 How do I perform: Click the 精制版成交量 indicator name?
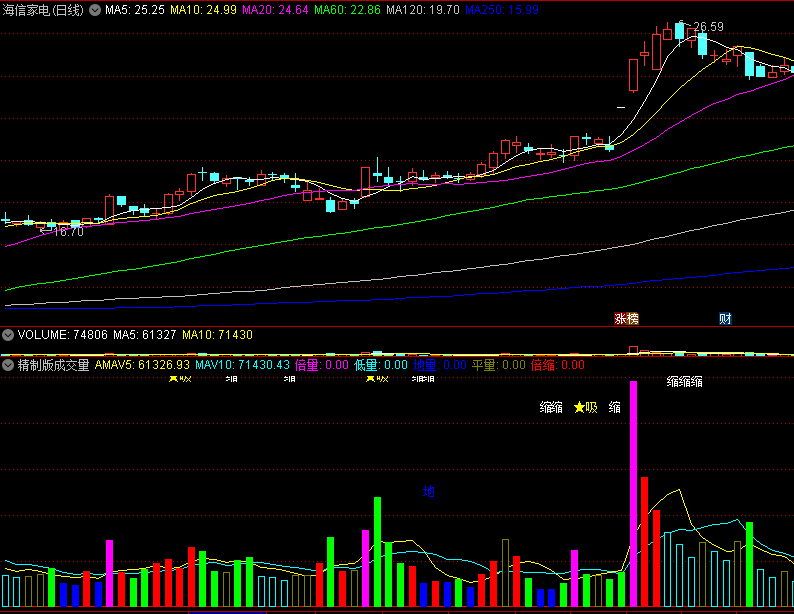tap(53, 365)
